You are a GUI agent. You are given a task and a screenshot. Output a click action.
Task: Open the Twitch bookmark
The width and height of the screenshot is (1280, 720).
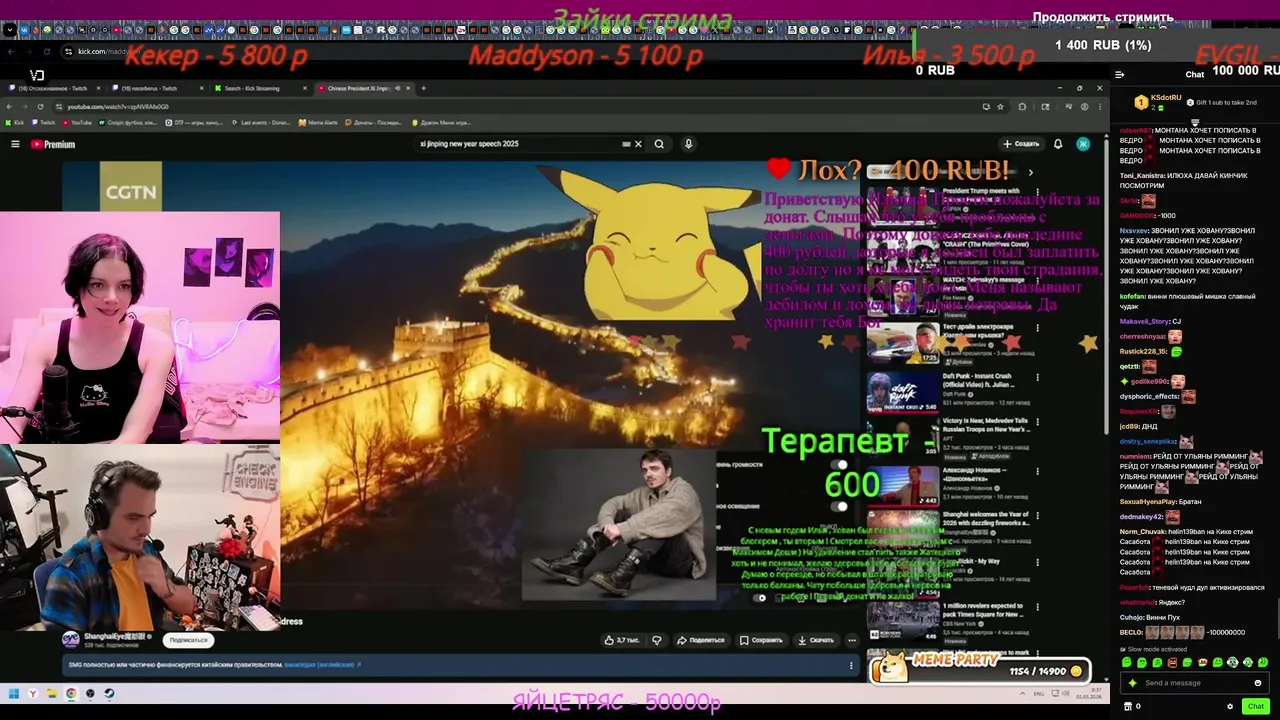click(x=43, y=123)
